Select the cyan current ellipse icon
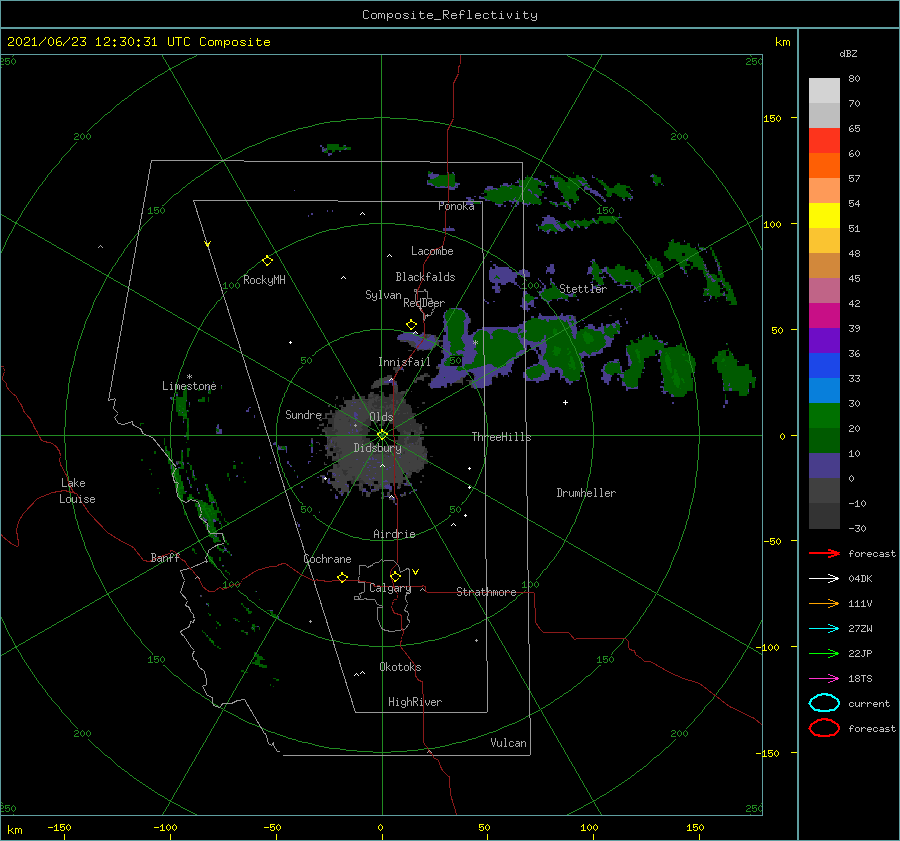Viewport: 900px width, 841px height. pyautogui.click(x=824, y=703)
